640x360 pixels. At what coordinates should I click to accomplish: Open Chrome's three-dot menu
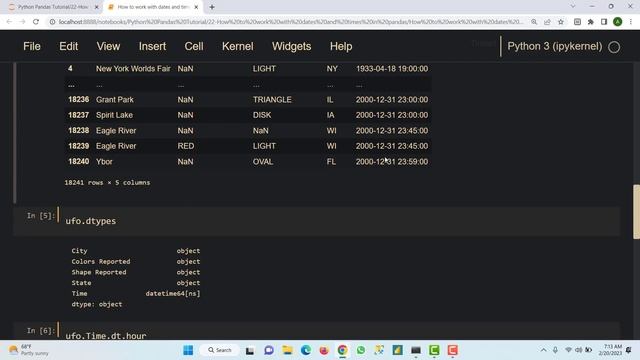point(631,22)
